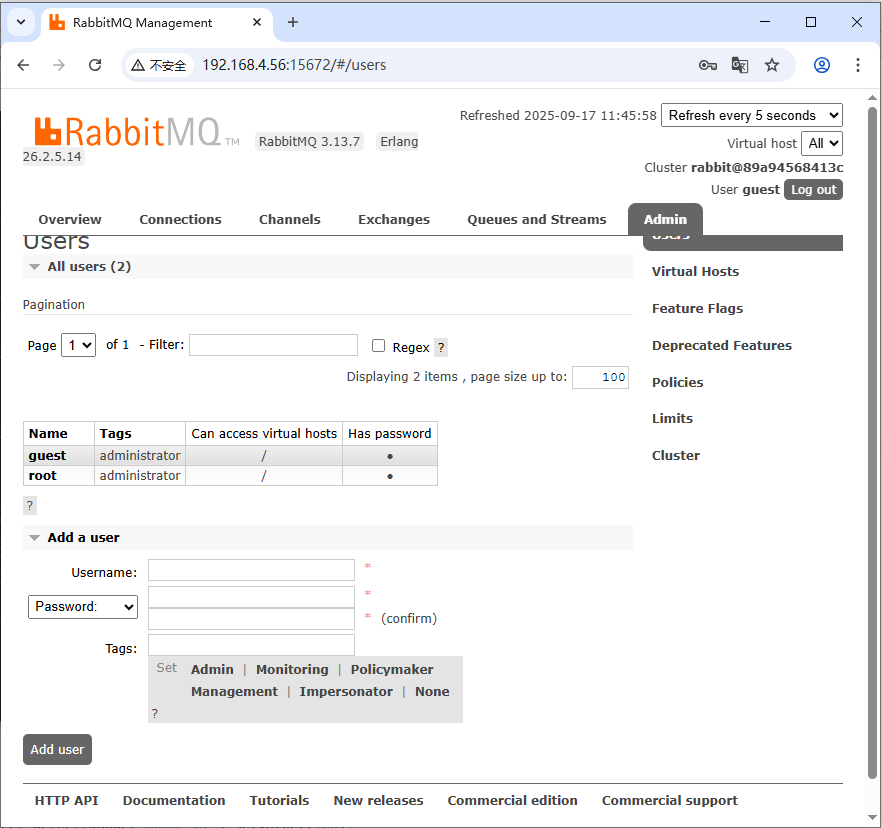The image size is (882, 828).
Task: Click the RabbitMQ logo
Action: tap(126, 132)
